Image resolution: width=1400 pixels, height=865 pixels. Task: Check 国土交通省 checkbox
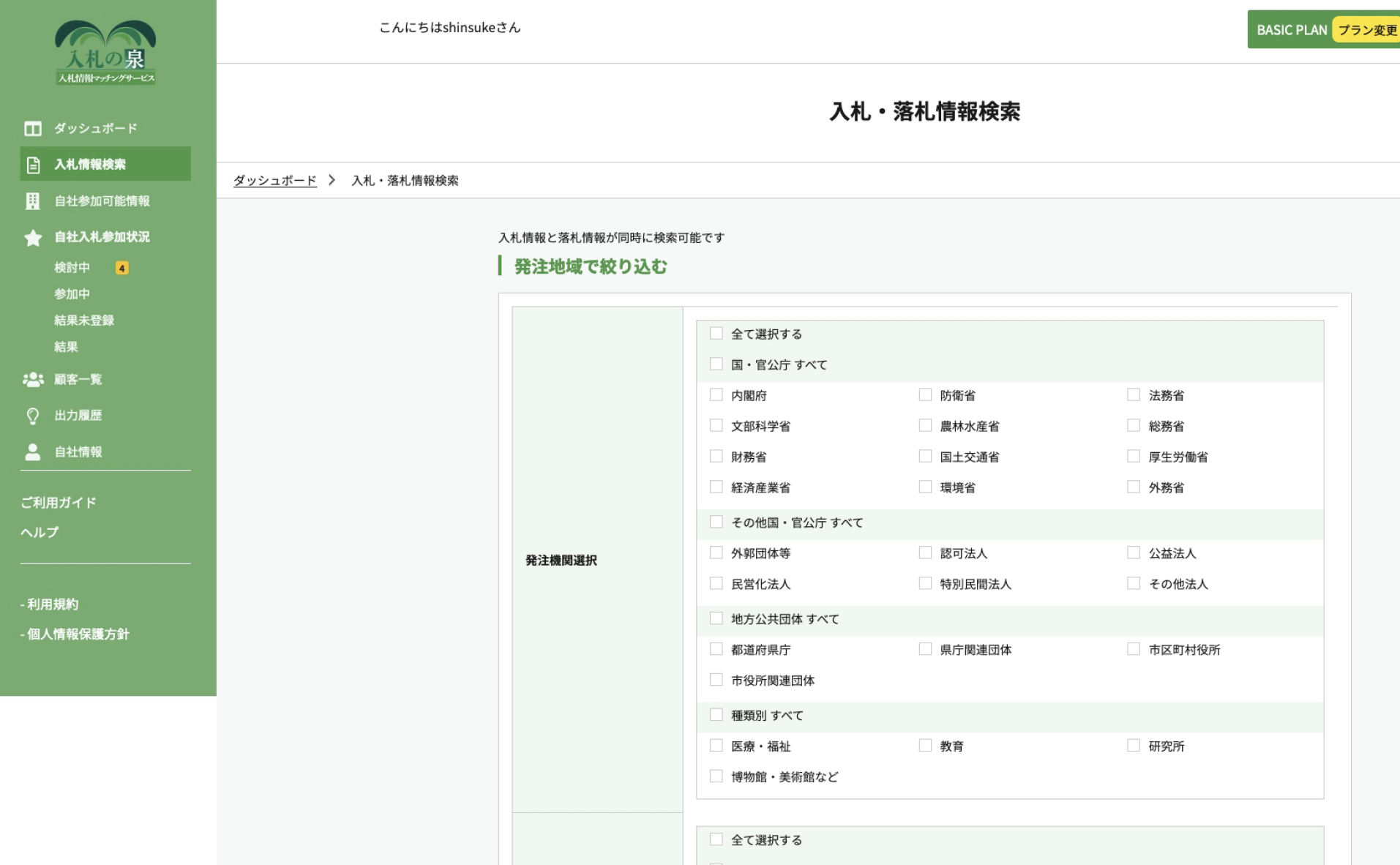925,457
